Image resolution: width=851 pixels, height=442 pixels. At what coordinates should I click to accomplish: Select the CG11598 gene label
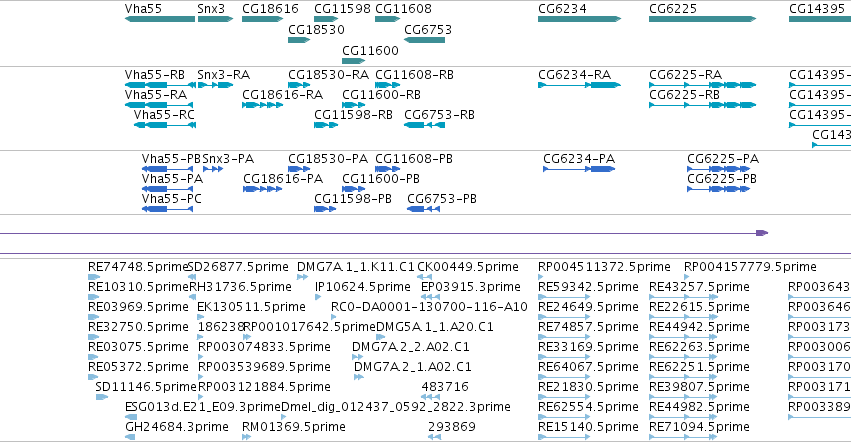point(342,9)
